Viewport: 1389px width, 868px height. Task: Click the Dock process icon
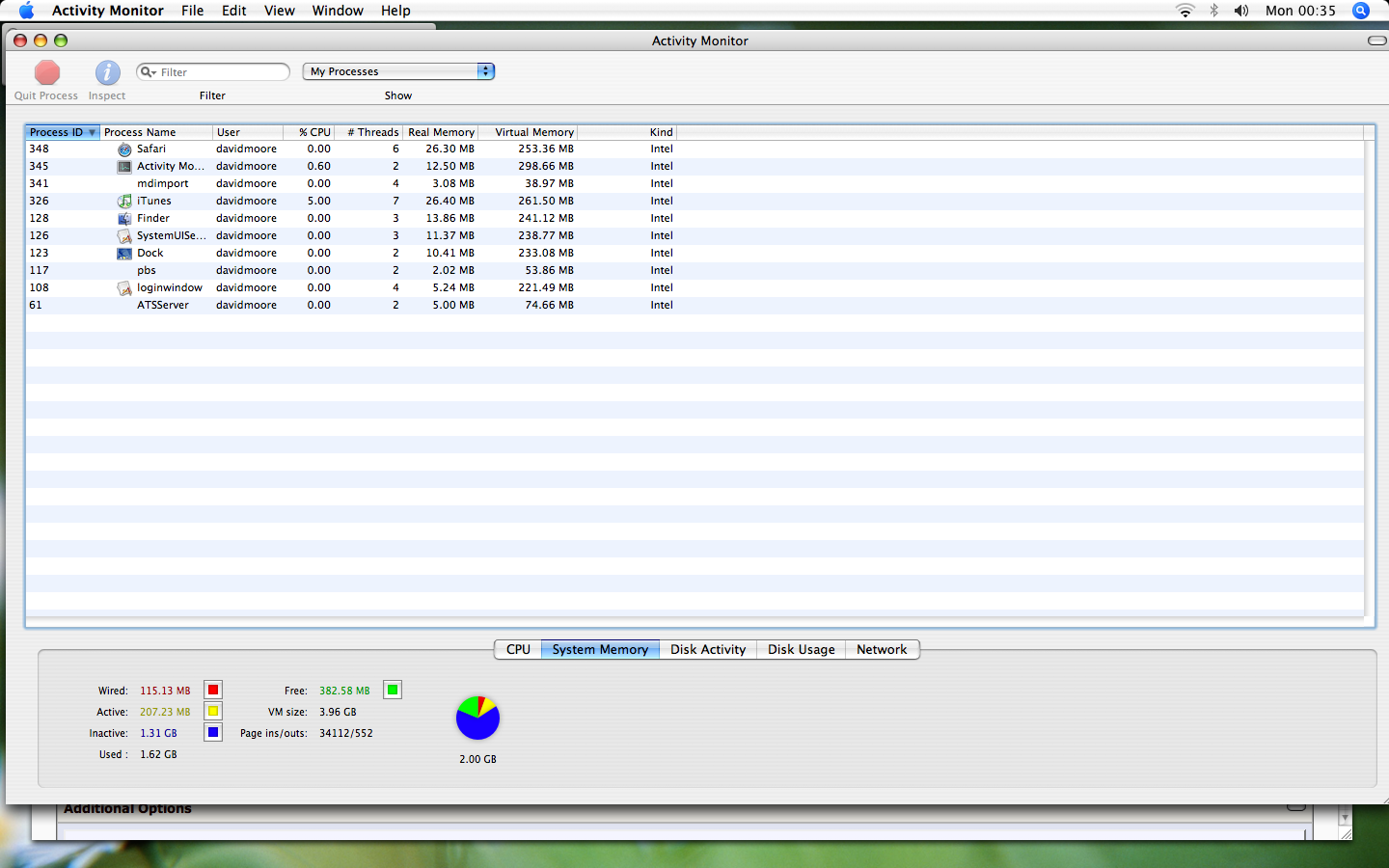pyautogui.click(x=124, y=254)
